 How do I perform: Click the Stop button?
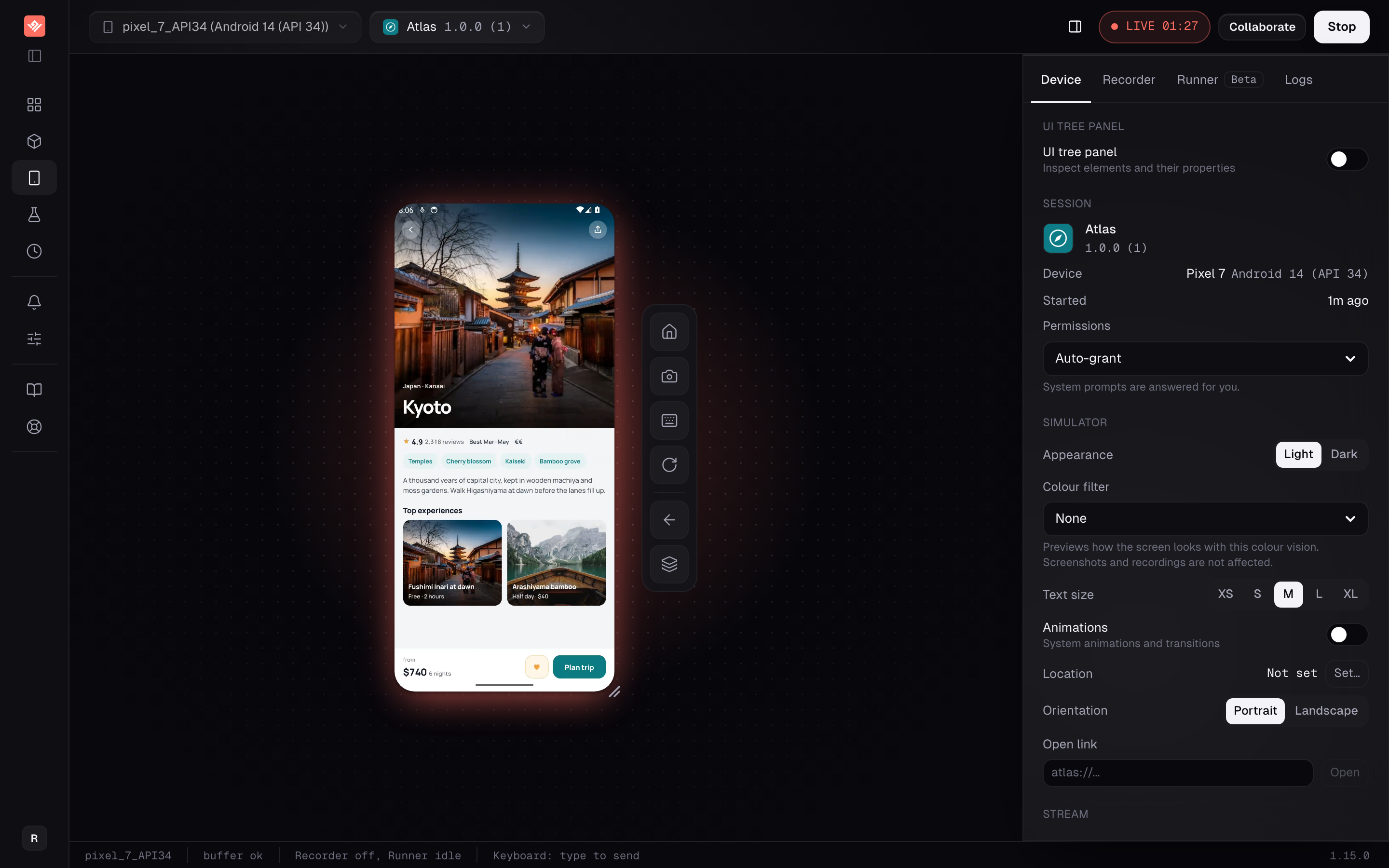pos(1341,27)
